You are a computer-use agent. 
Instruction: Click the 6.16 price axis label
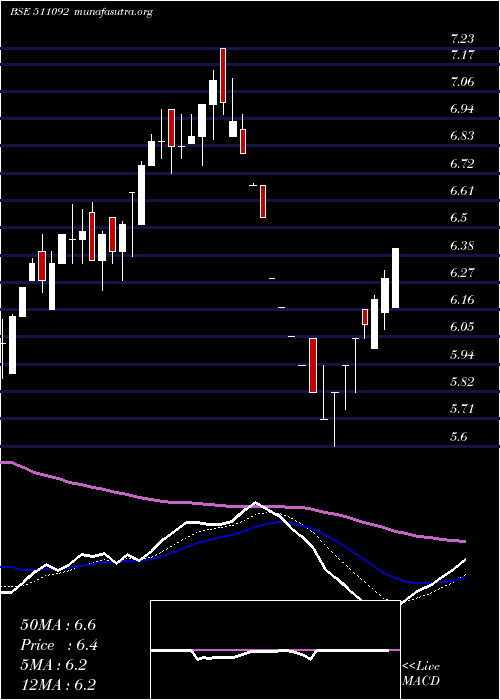pos(462,300)
